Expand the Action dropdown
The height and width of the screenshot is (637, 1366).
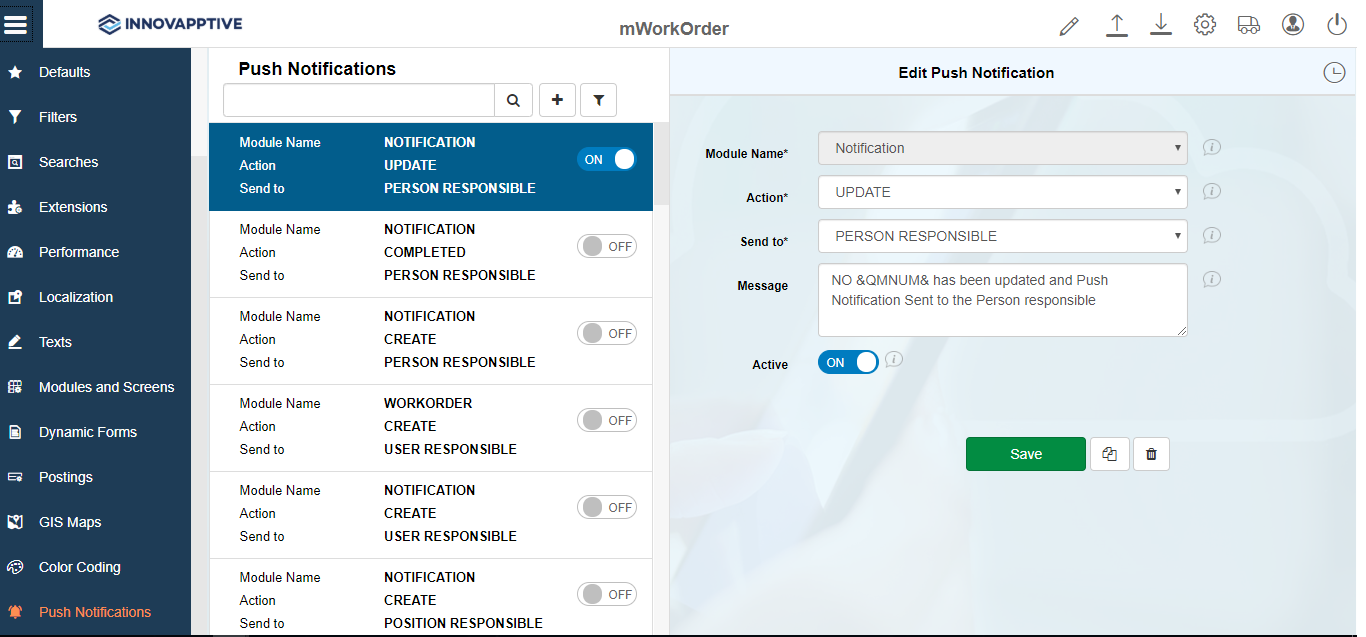1002,192
